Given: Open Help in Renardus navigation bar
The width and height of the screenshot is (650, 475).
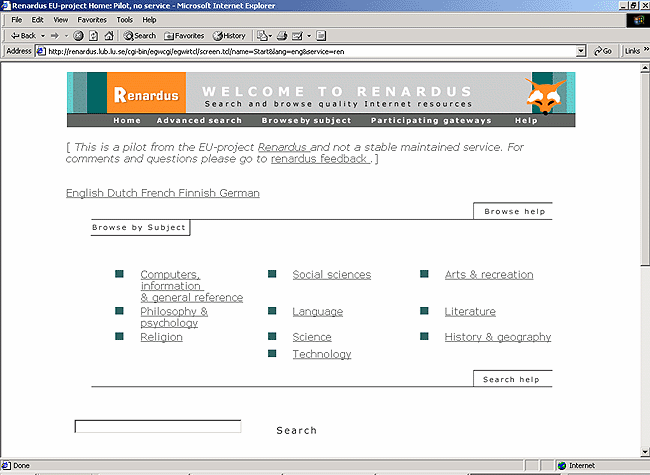Looking at the screenshot, I should click(x=526, y=121).
